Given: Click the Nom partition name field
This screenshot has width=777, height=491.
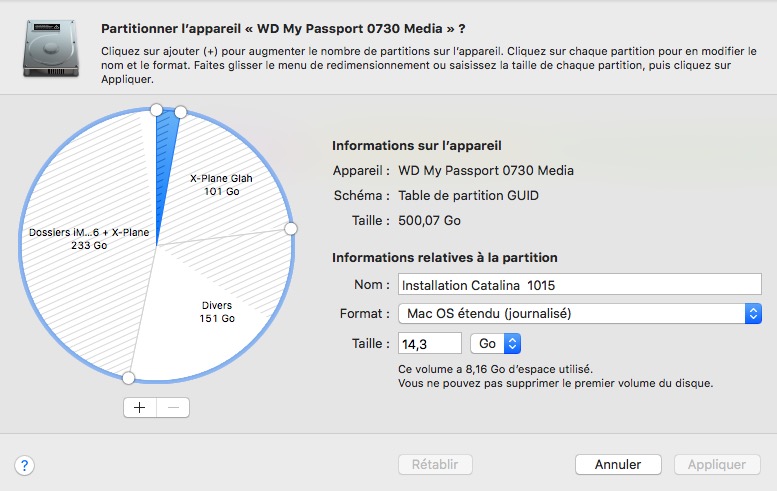Looking at the screenshot, I should (580, 284).
